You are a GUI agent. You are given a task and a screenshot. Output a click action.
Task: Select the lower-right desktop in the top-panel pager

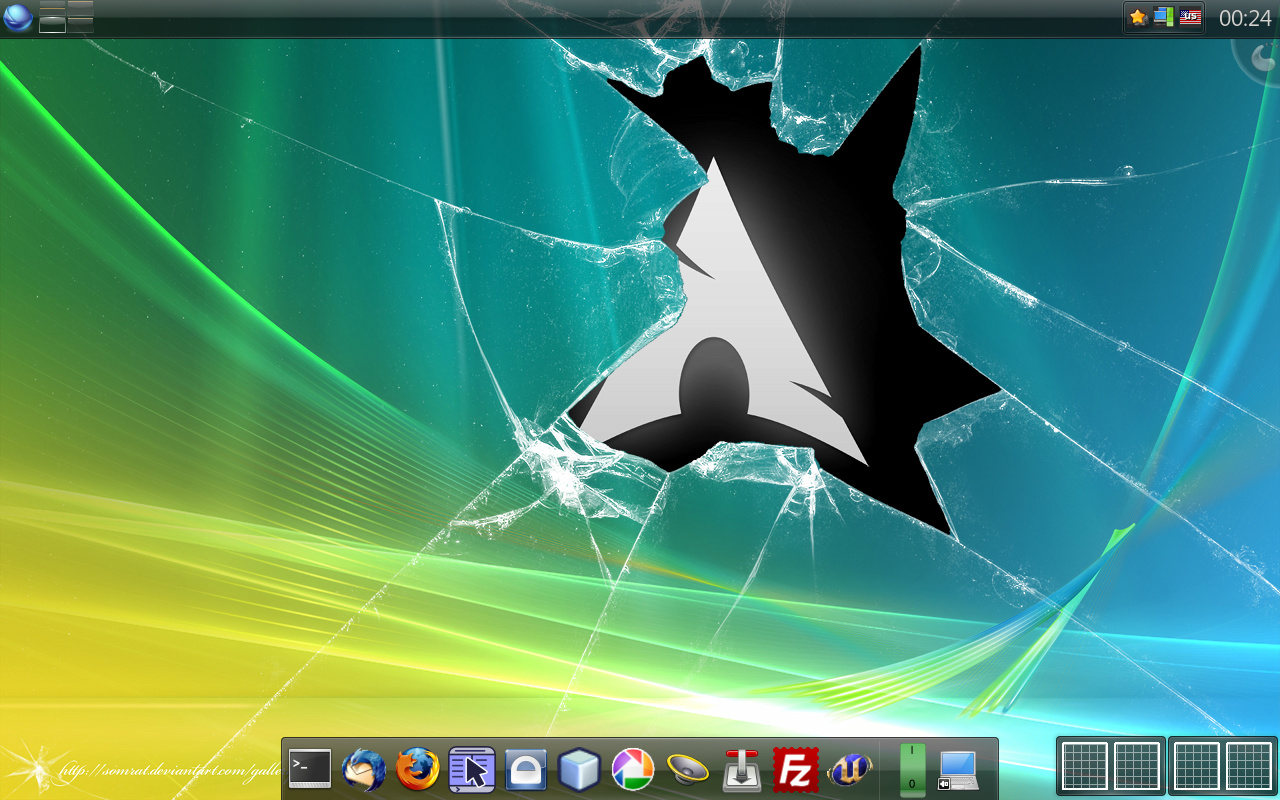click(81, 25)
